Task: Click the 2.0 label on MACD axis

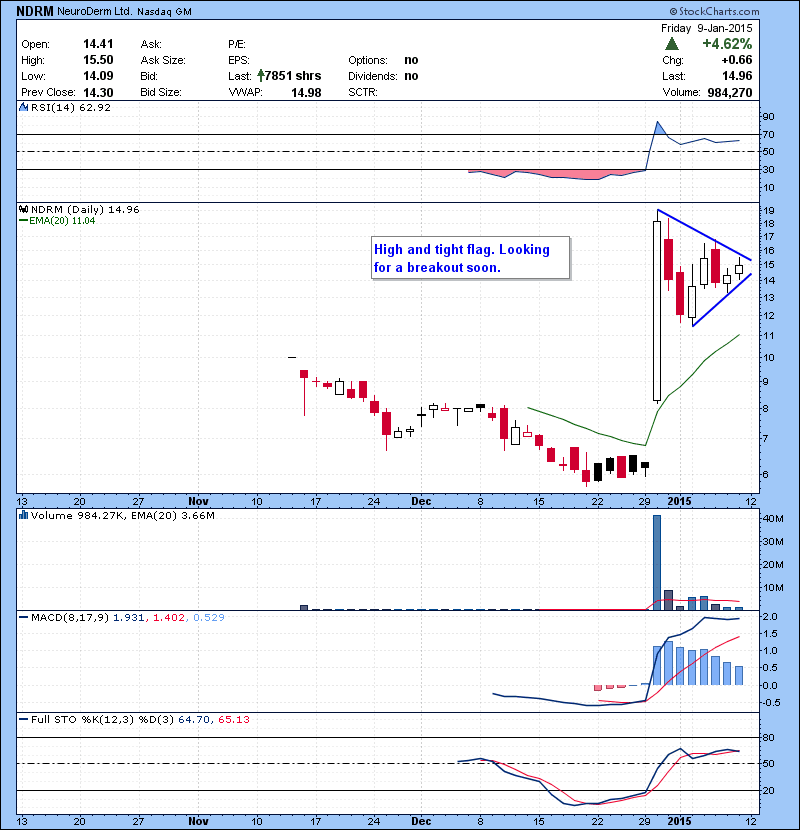Action: [x=770, y=617]
